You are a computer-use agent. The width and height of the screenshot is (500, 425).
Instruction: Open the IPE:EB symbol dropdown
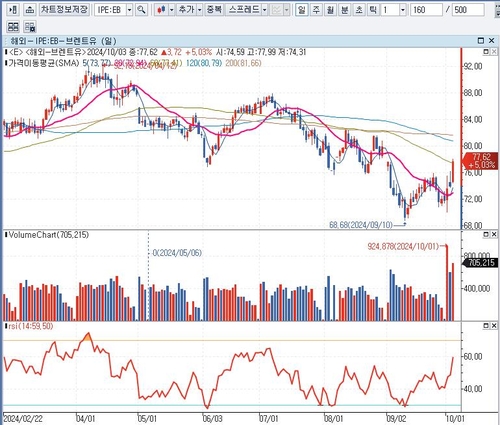pos(129,10)
